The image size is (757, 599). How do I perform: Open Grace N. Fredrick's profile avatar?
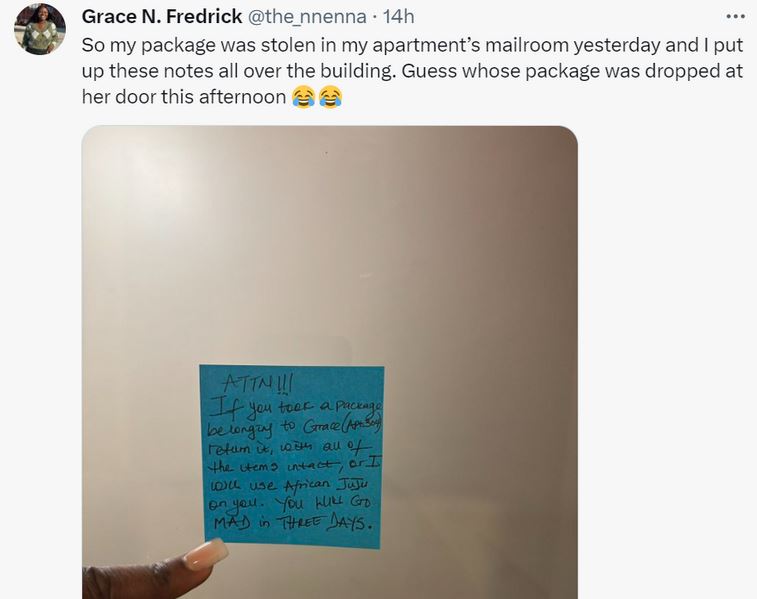[40, 29]
